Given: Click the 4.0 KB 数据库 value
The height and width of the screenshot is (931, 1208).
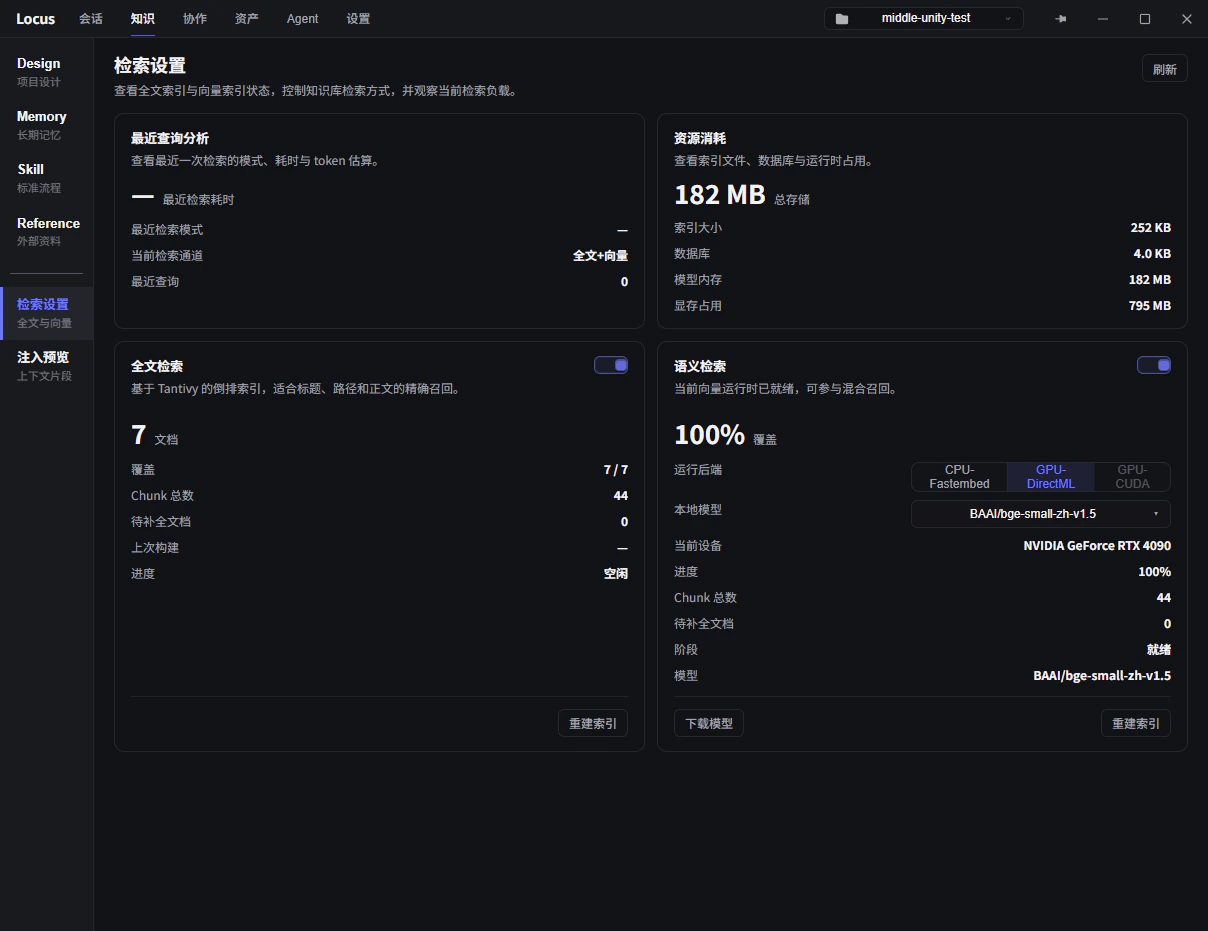Looking at the screenshot, I should pyautogui.click(x=1152, y=254).
